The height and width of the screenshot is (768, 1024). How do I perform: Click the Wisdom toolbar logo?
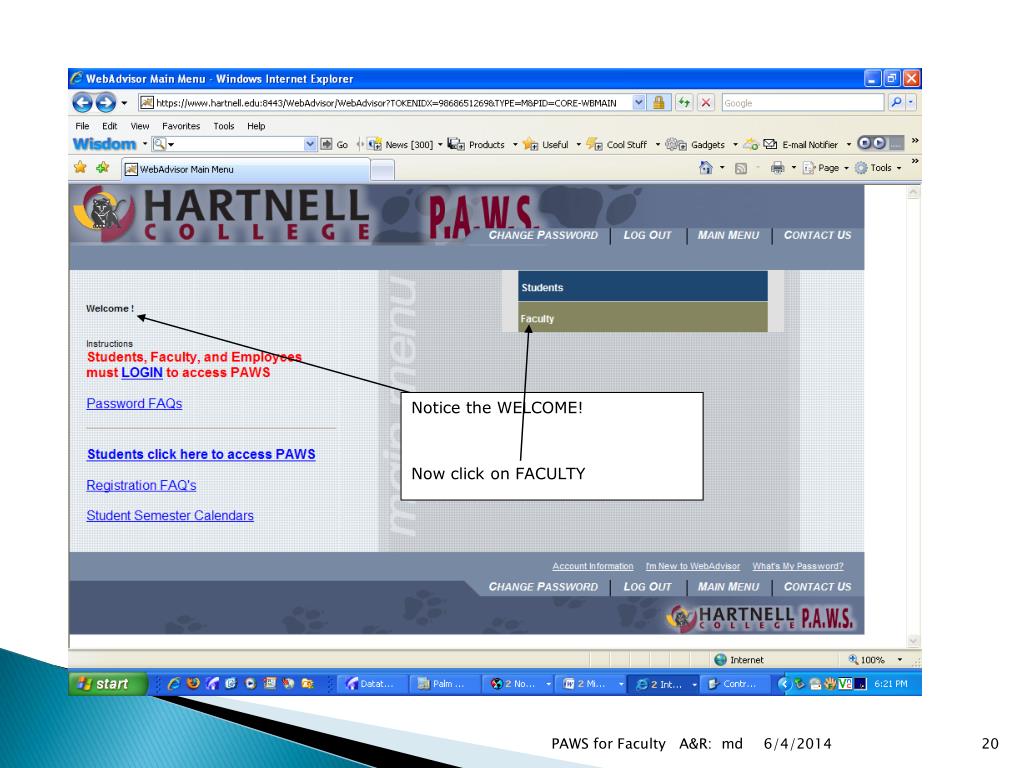(104, 144)
